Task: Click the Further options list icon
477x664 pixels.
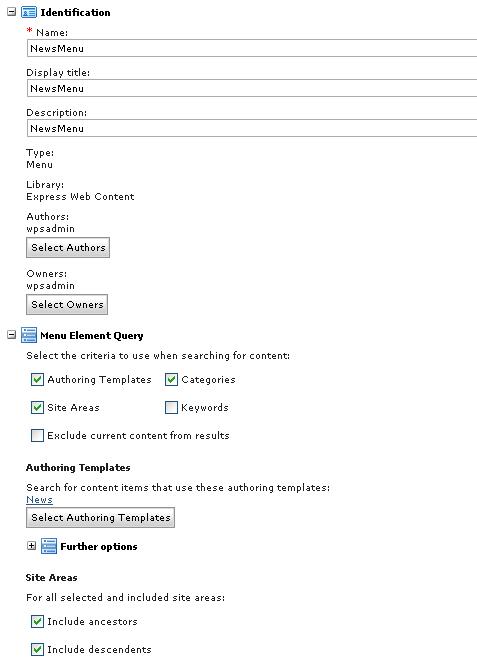Action: (x=49, y=546)
